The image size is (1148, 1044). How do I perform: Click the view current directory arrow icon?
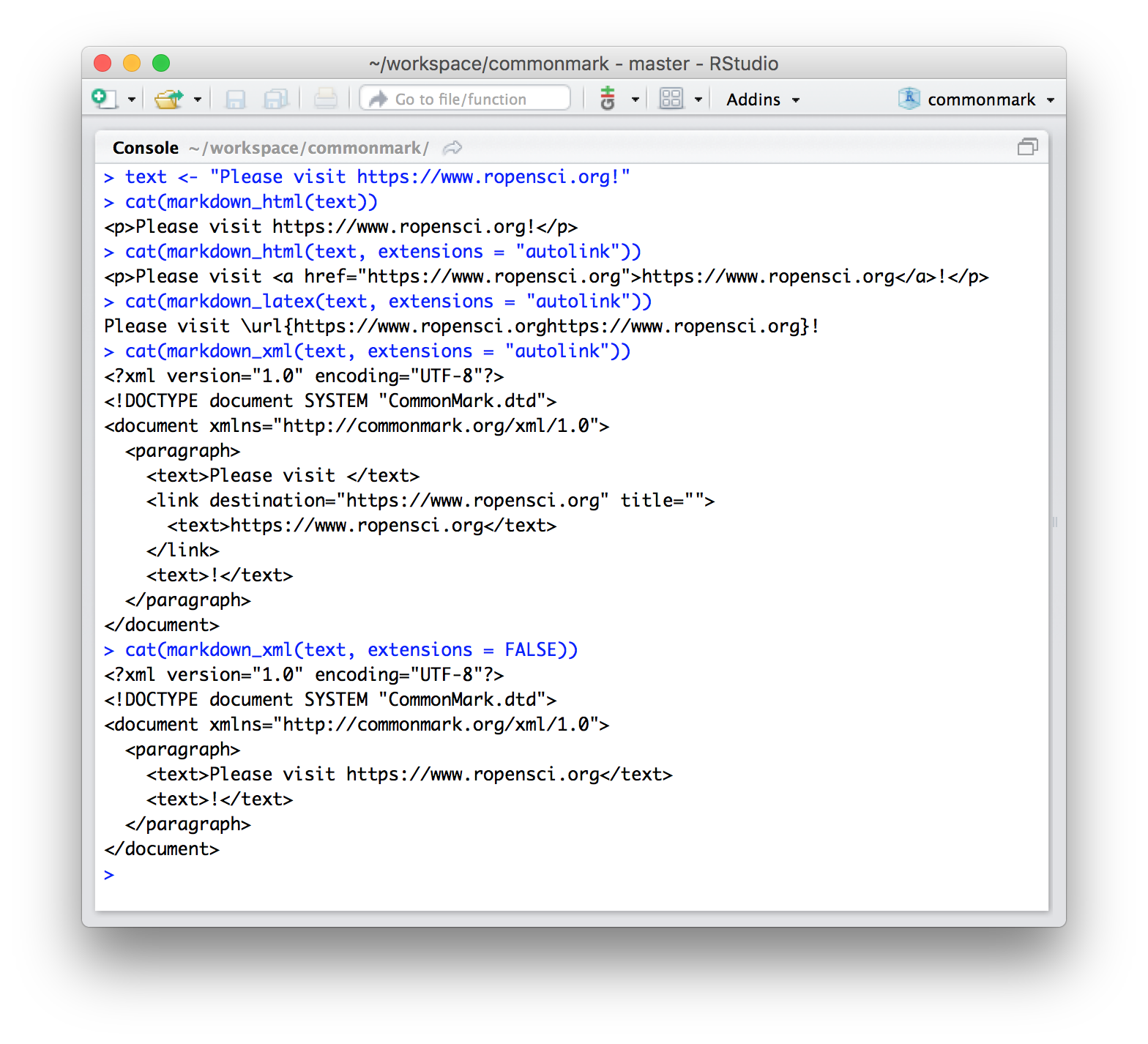point(452,148)
